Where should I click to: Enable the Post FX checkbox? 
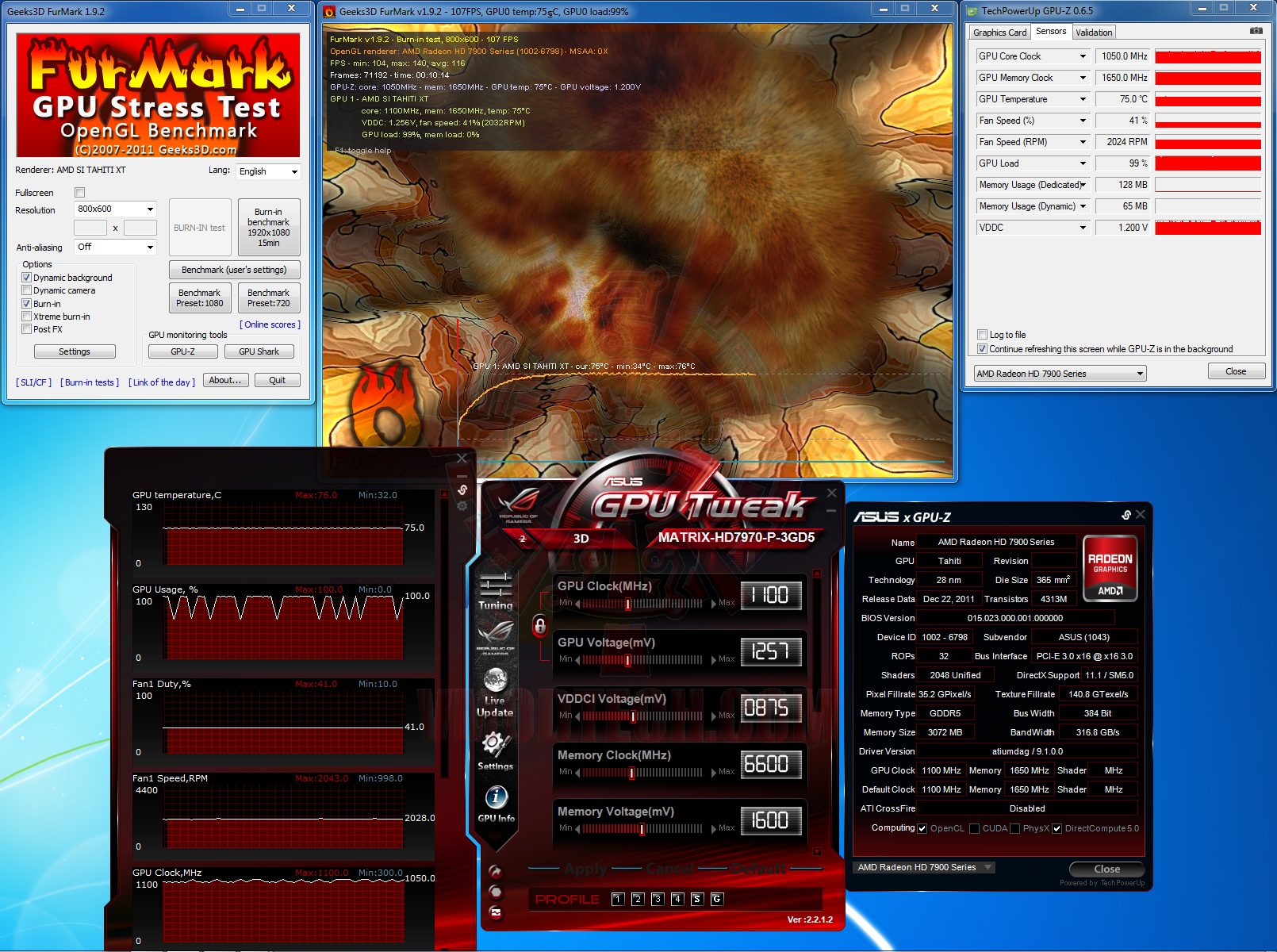click(x=27, y=329)
